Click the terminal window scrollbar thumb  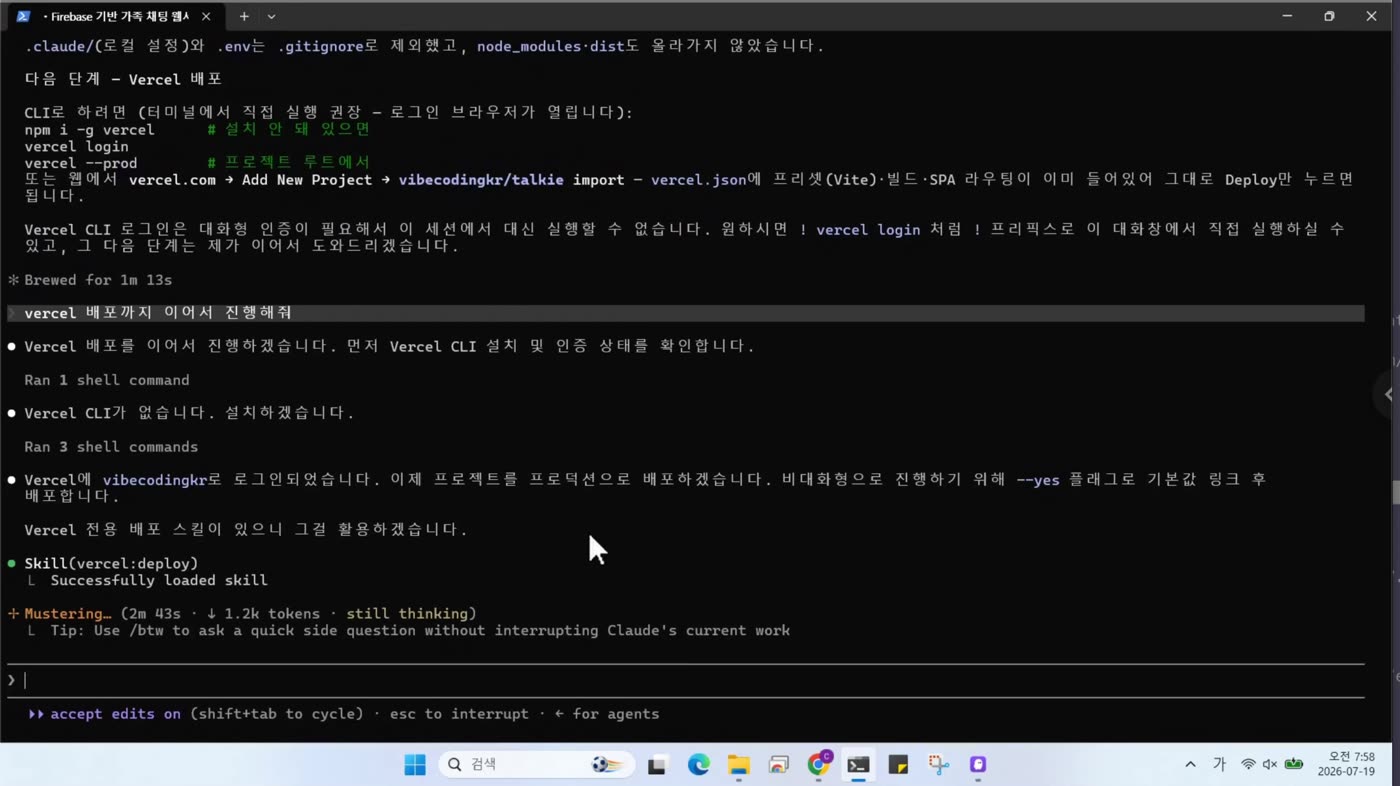click(x=1395, y=493)
